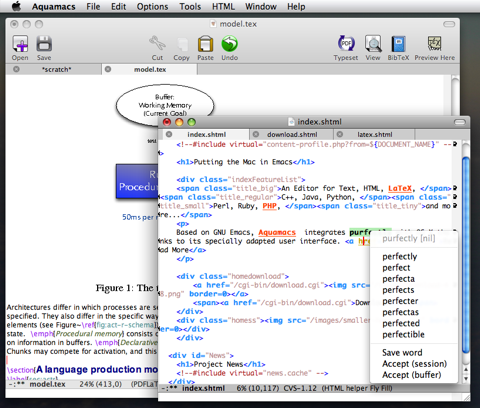Click the model.tex mode line at the bottom
This screenshot has width=480, height=408.
coord(82,384)
